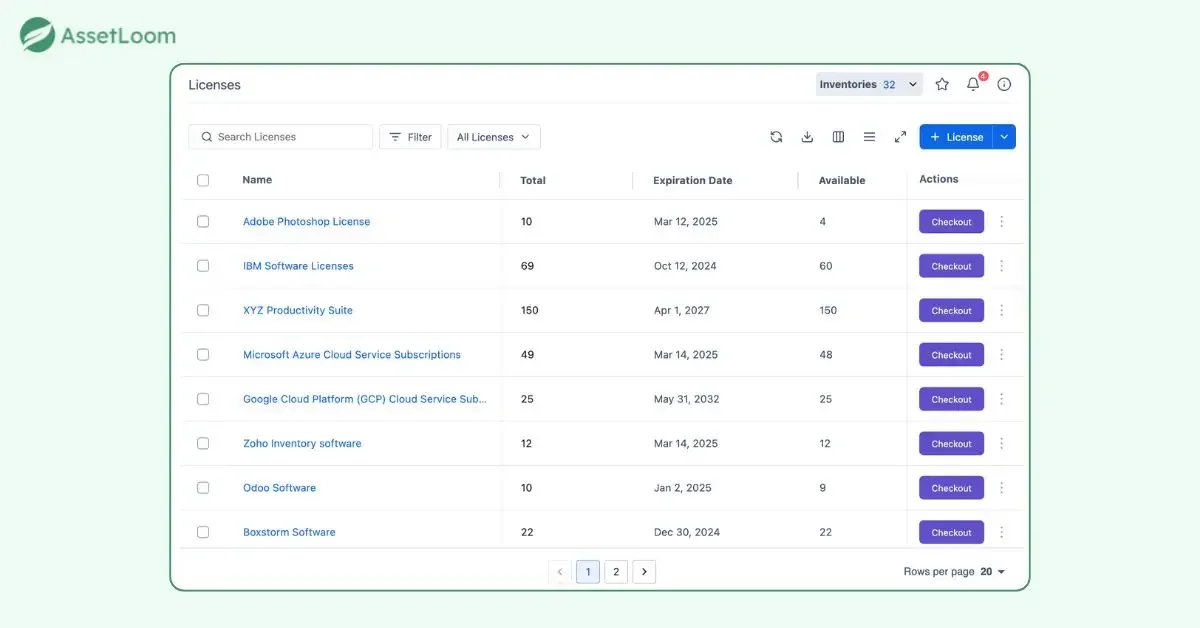
Task: Change the Rows per page dropdown
Action: [992, 572]
